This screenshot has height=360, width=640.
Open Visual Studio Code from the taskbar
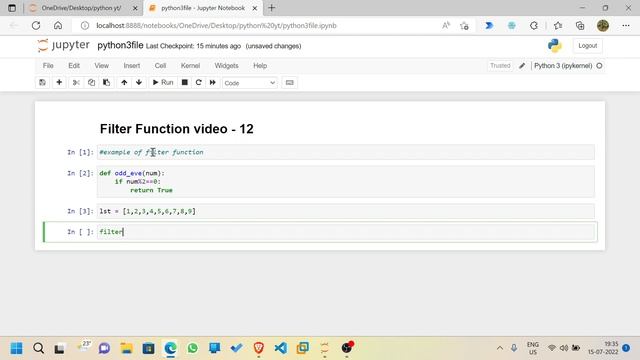tap(281, 348)
